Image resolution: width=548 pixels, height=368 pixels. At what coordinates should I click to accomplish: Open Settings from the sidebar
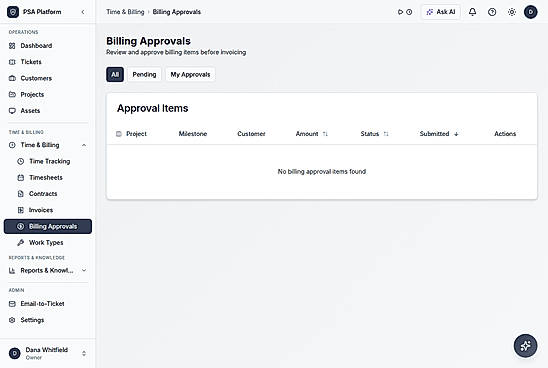[x=48, y=320]
